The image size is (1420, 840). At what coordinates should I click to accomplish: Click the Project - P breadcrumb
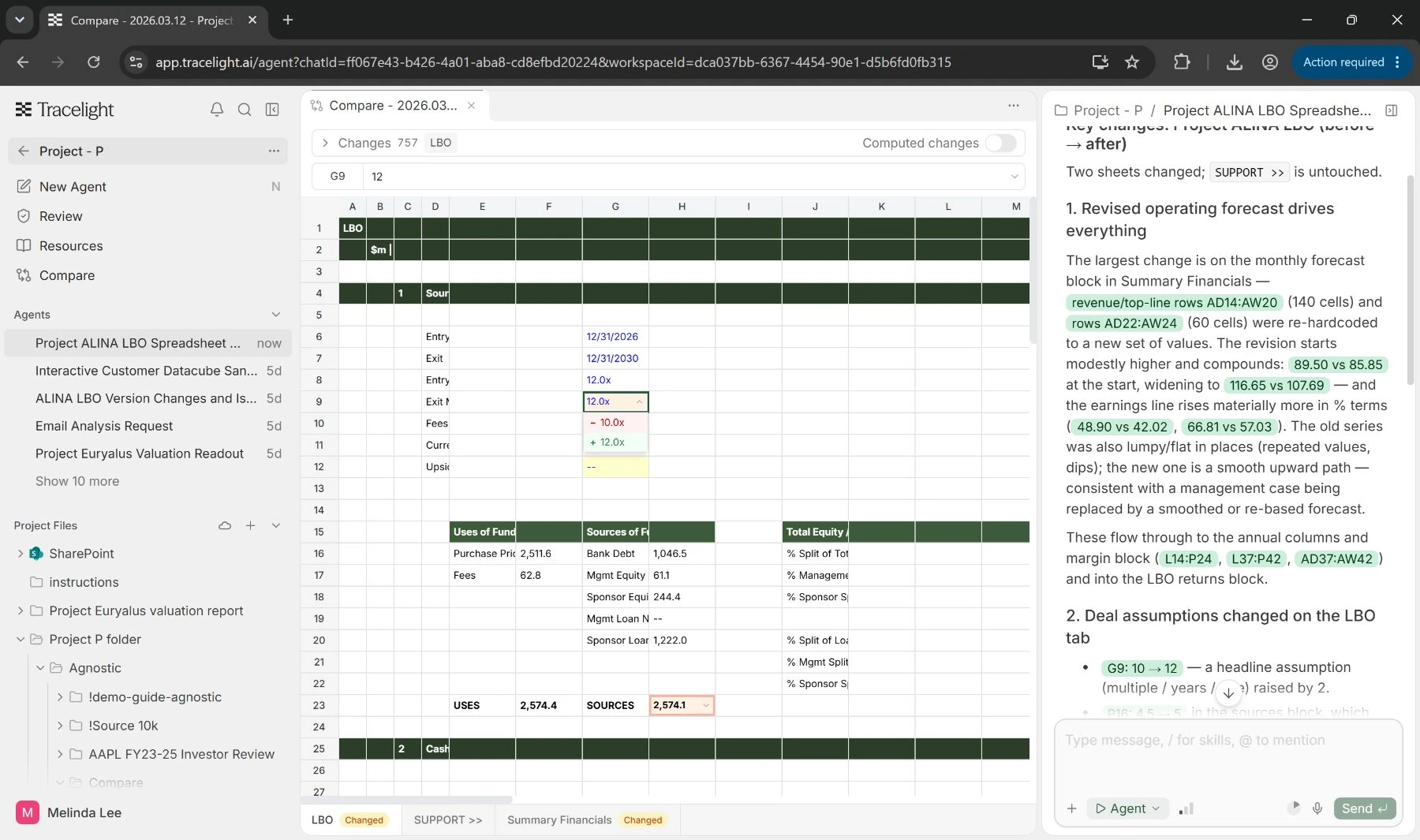pyautogui.click(x=1108, y=110)
